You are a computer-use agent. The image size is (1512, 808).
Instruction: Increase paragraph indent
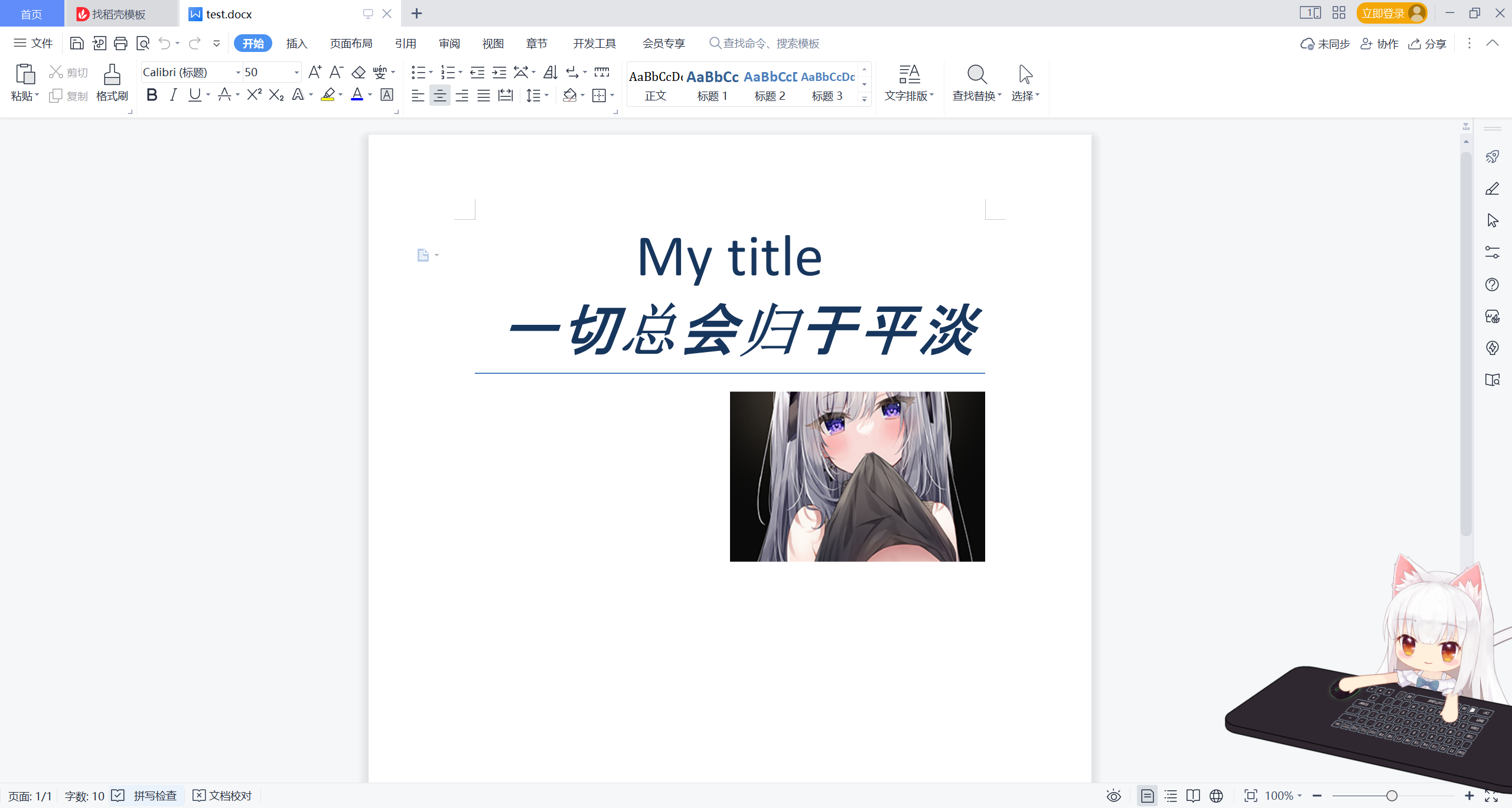pos(499,72)
